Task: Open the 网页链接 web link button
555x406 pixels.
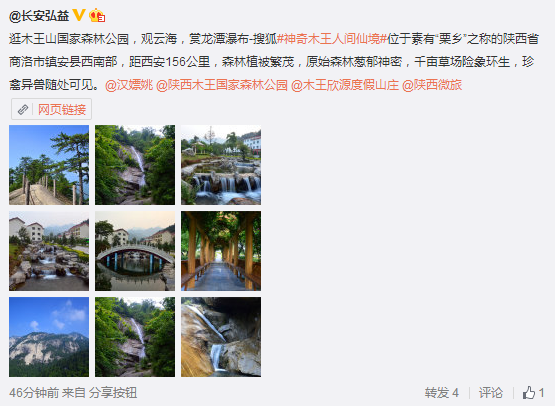Action: [51, 109]
